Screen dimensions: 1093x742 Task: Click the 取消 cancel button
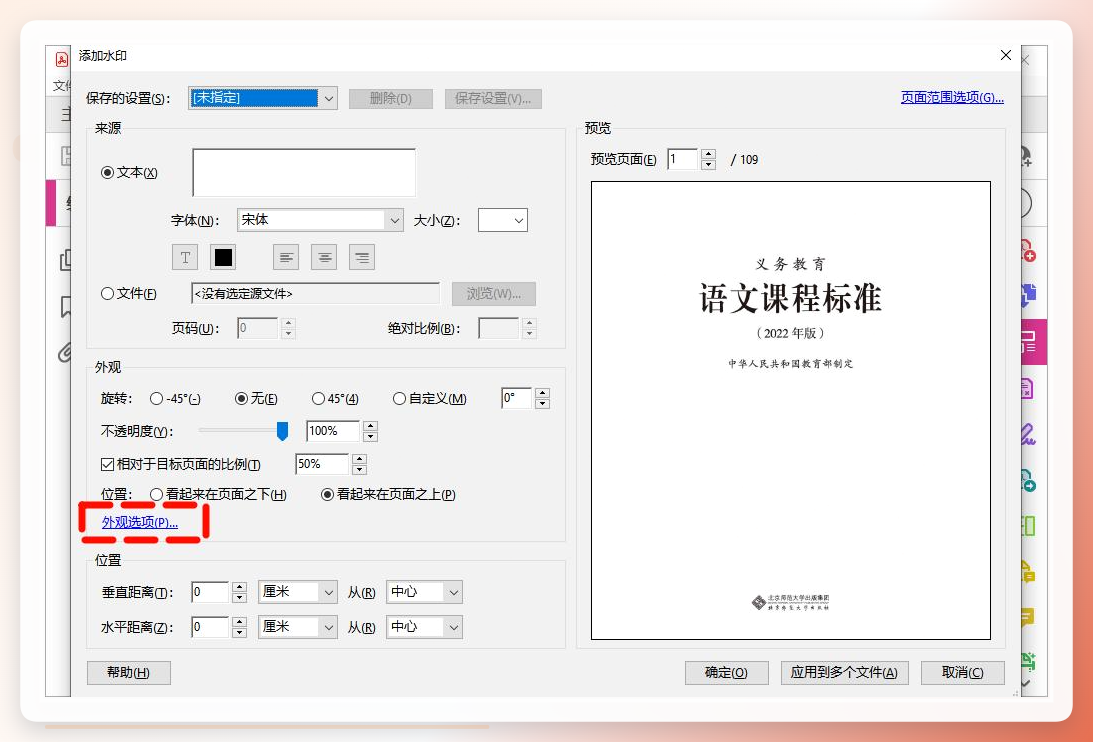(963, 672)
